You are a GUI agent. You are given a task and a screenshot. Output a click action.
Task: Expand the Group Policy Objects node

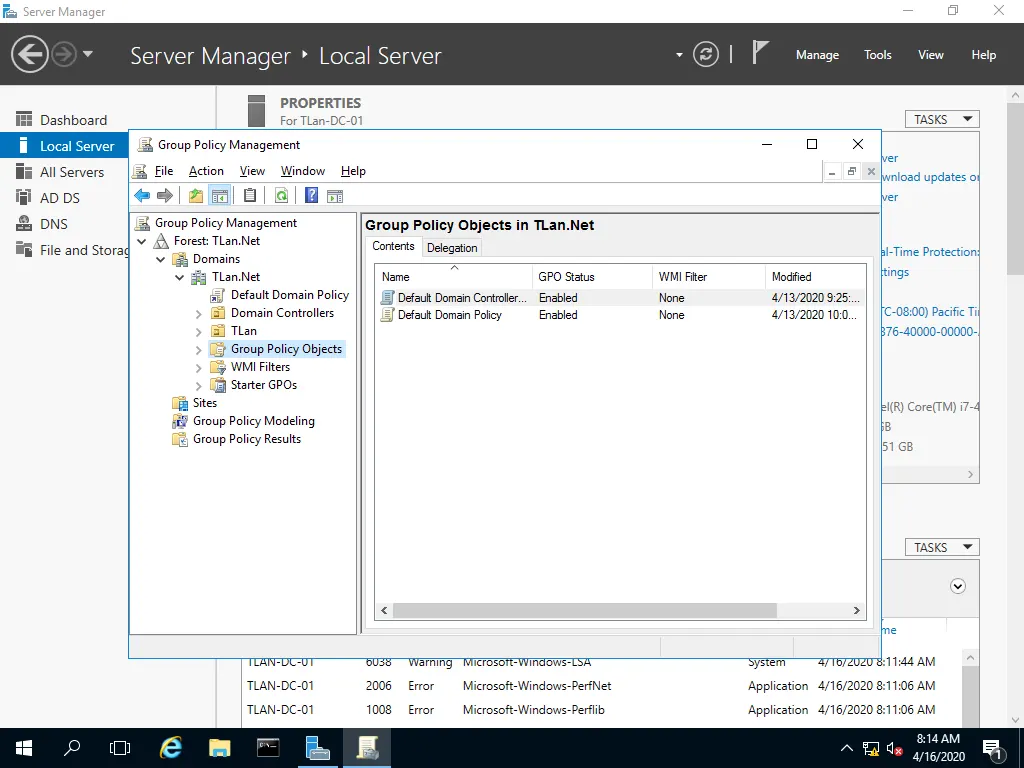coord(199,349)
